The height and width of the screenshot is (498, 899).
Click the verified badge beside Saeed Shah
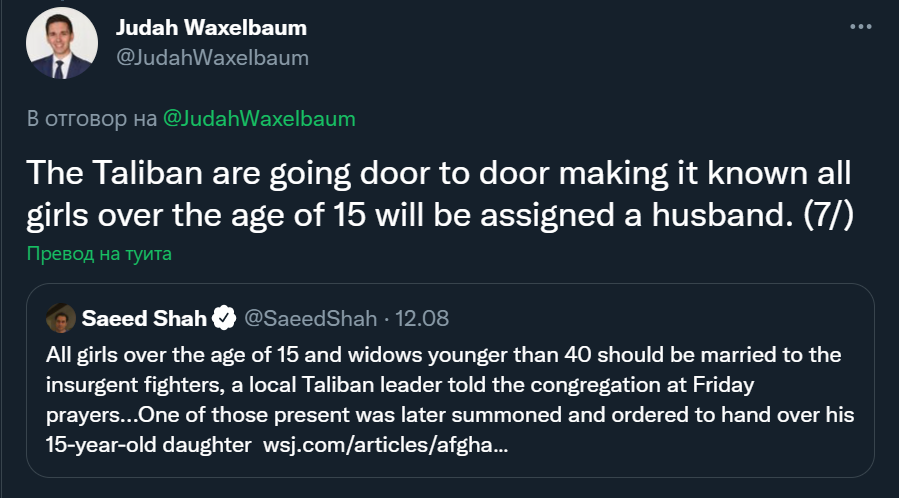[x=224, y=318]
